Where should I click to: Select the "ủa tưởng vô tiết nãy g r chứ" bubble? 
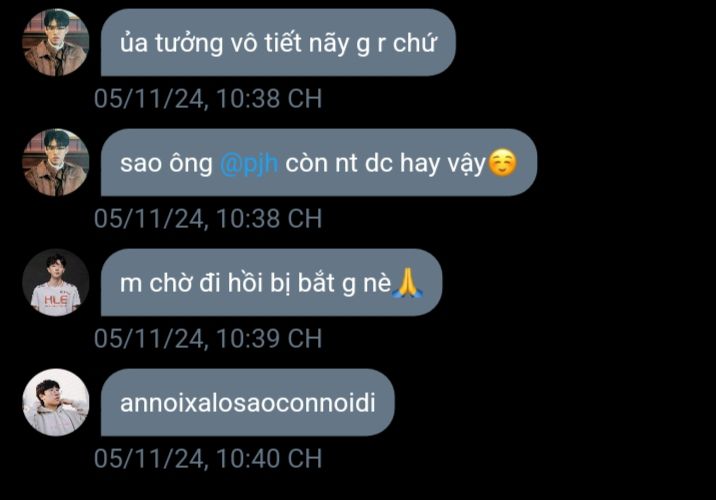point(278,42)
